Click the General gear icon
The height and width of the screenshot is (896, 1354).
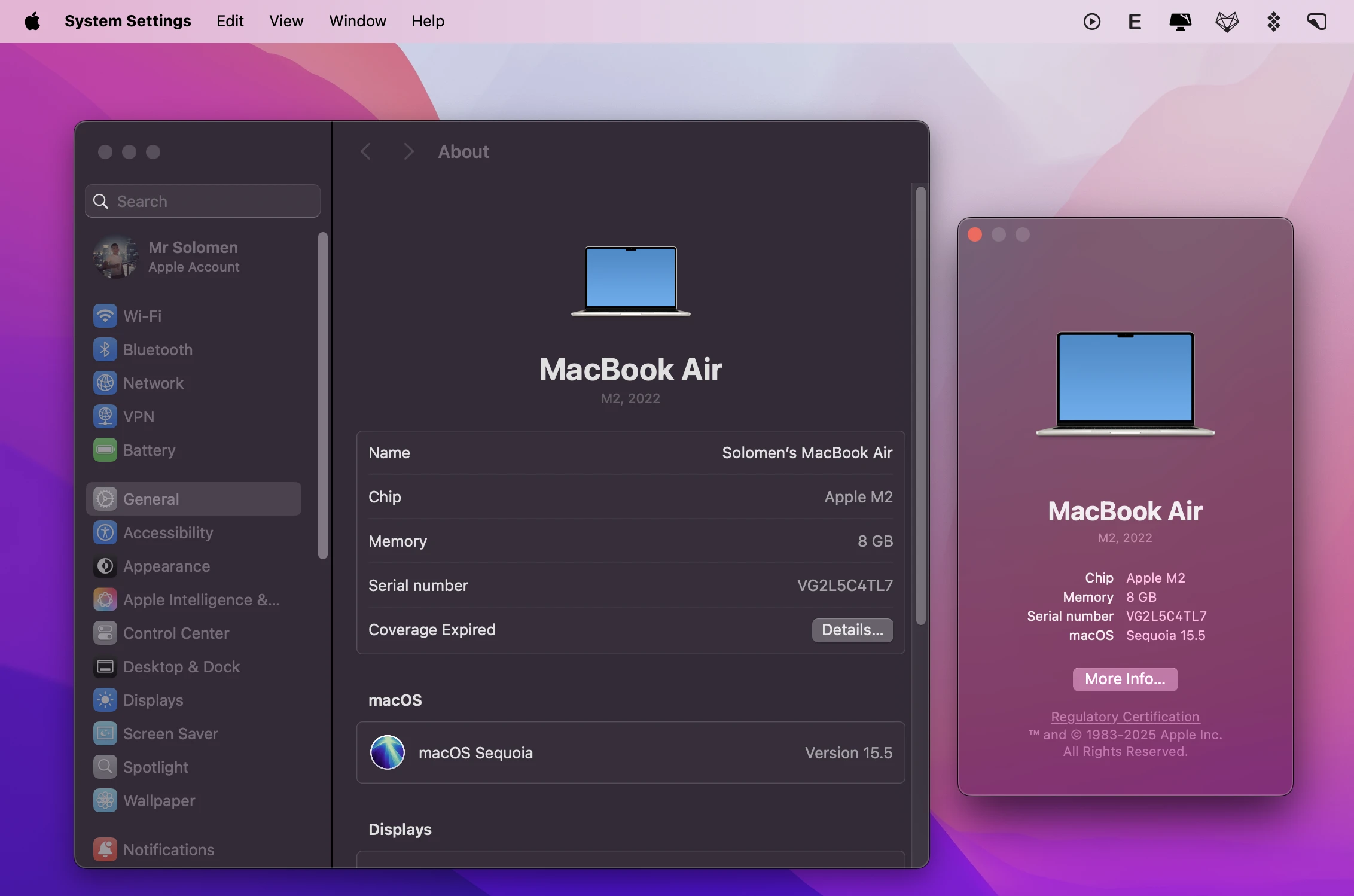click(x=105, y=499)
